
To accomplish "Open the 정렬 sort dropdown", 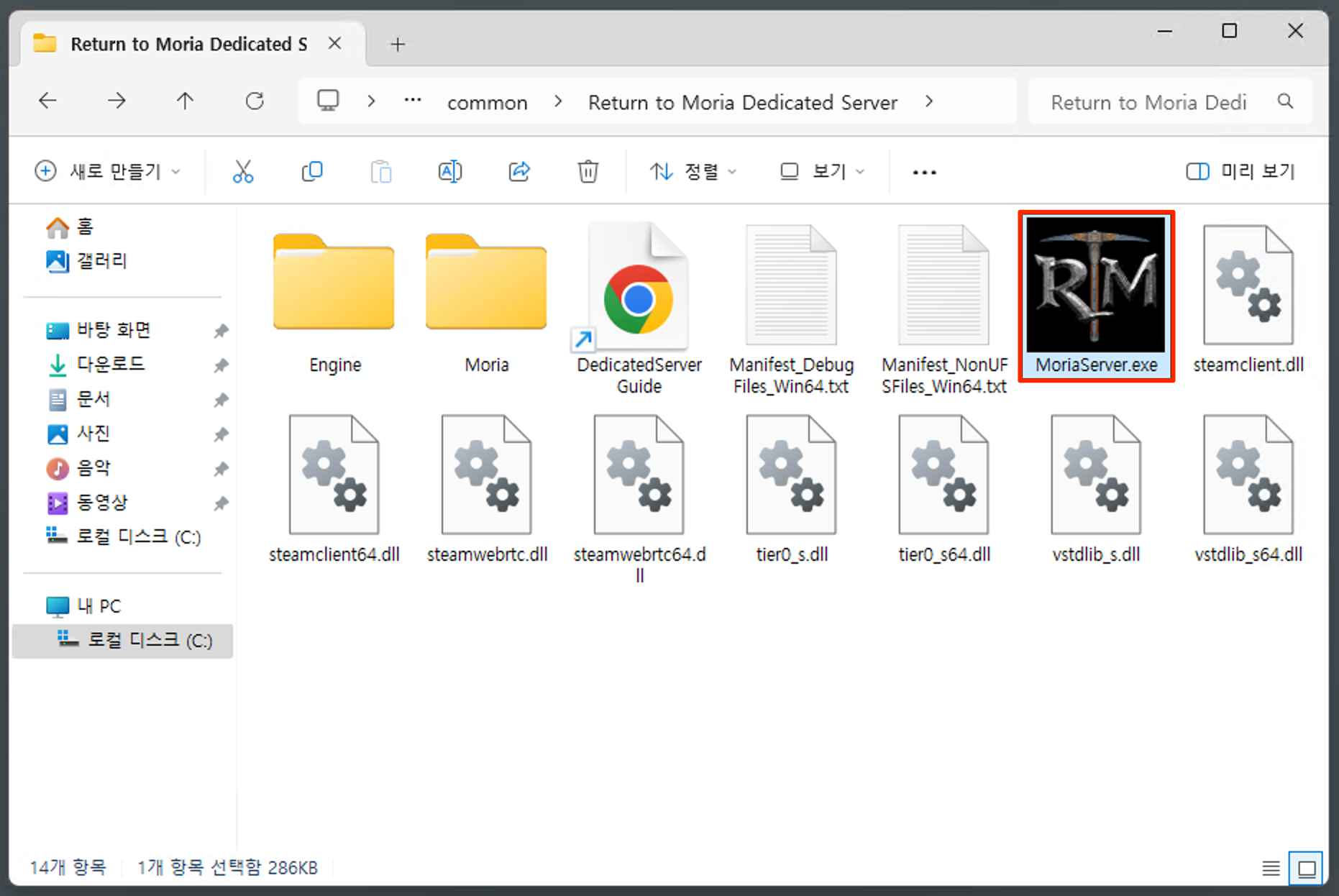I will pos(693,172).
